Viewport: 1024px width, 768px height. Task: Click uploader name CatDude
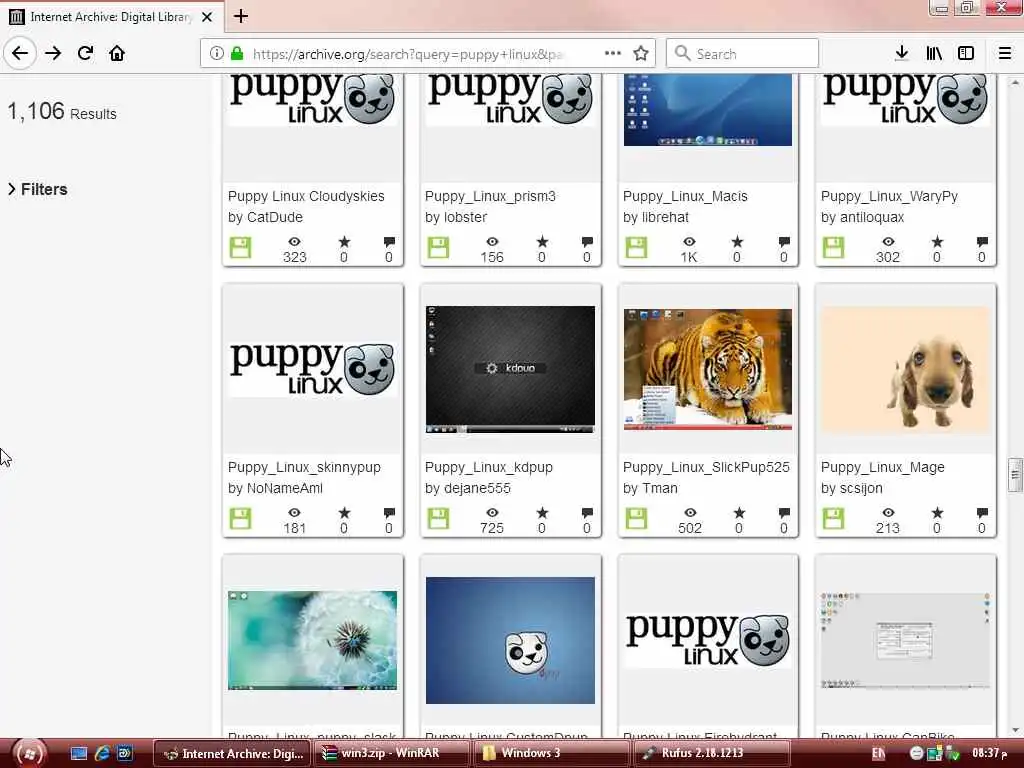click(x=275, y=217)
